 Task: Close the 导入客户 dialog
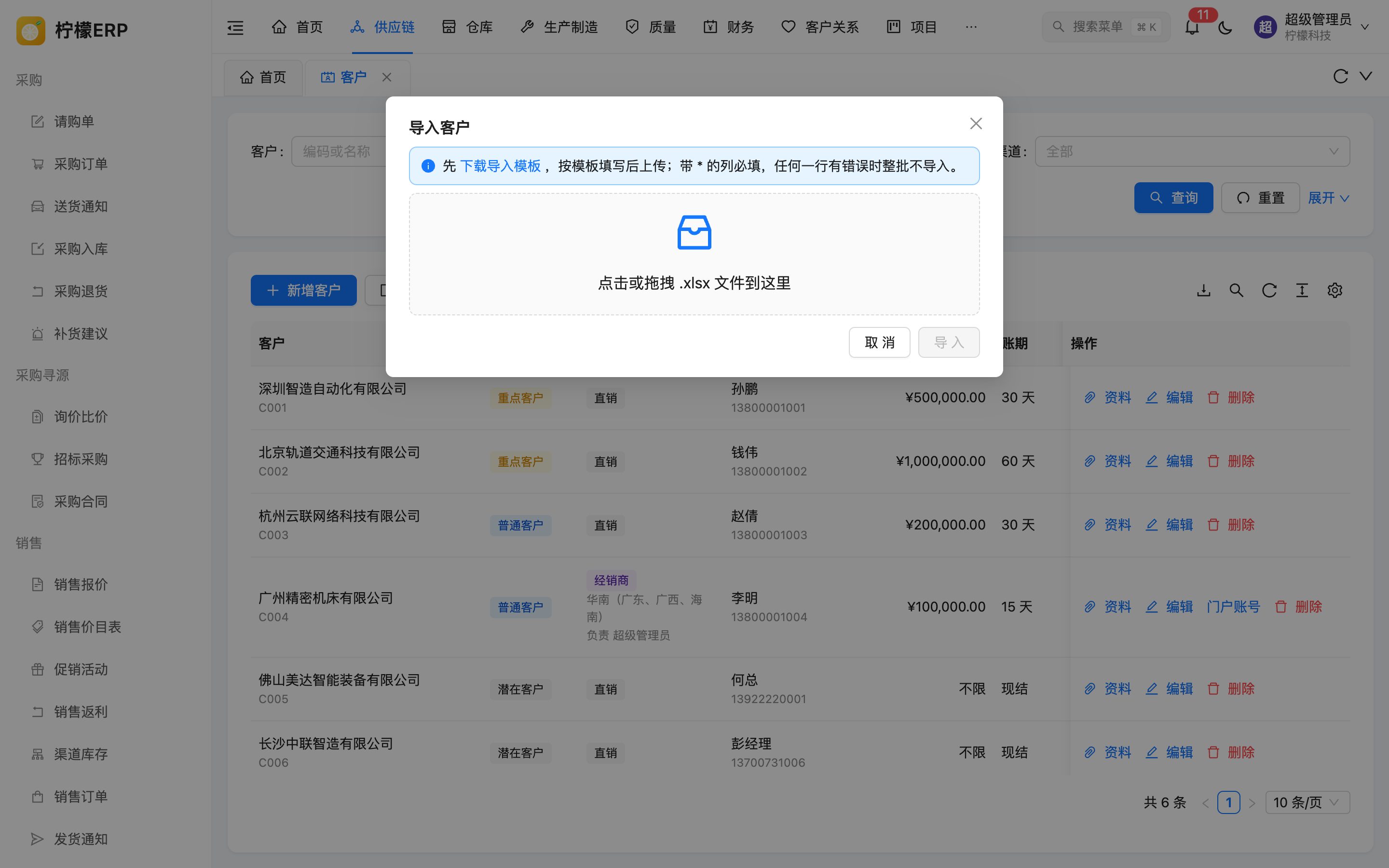click(x=976, y=123)
